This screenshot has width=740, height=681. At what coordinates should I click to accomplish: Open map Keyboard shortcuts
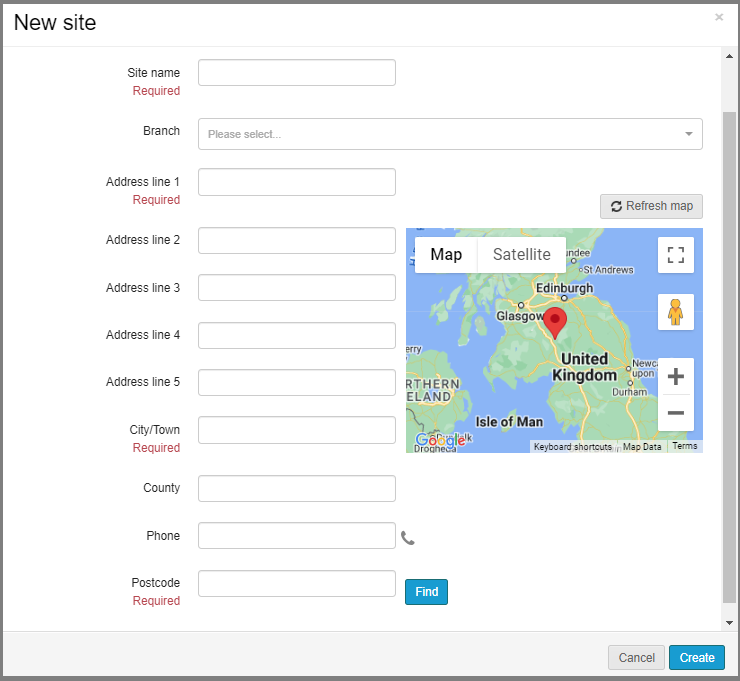tap(572, 446)
